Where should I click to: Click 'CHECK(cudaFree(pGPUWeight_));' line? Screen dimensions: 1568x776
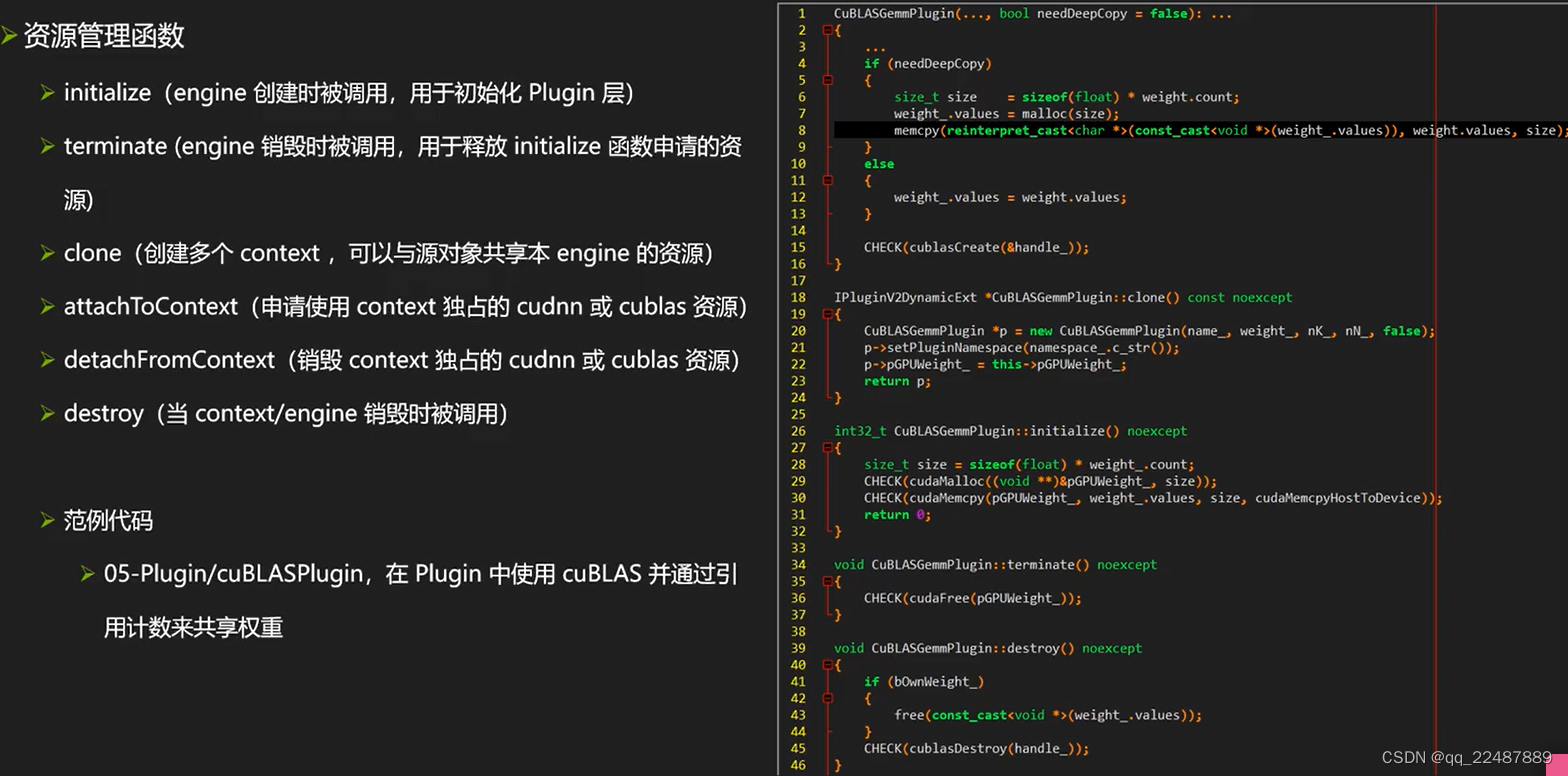[x=973, y=598]
